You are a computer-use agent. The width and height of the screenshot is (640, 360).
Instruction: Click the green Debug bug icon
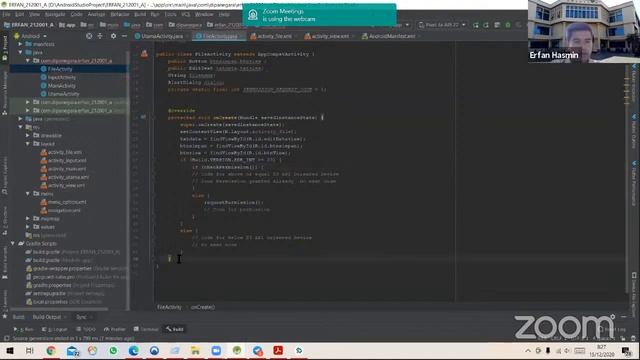(508, 25)
